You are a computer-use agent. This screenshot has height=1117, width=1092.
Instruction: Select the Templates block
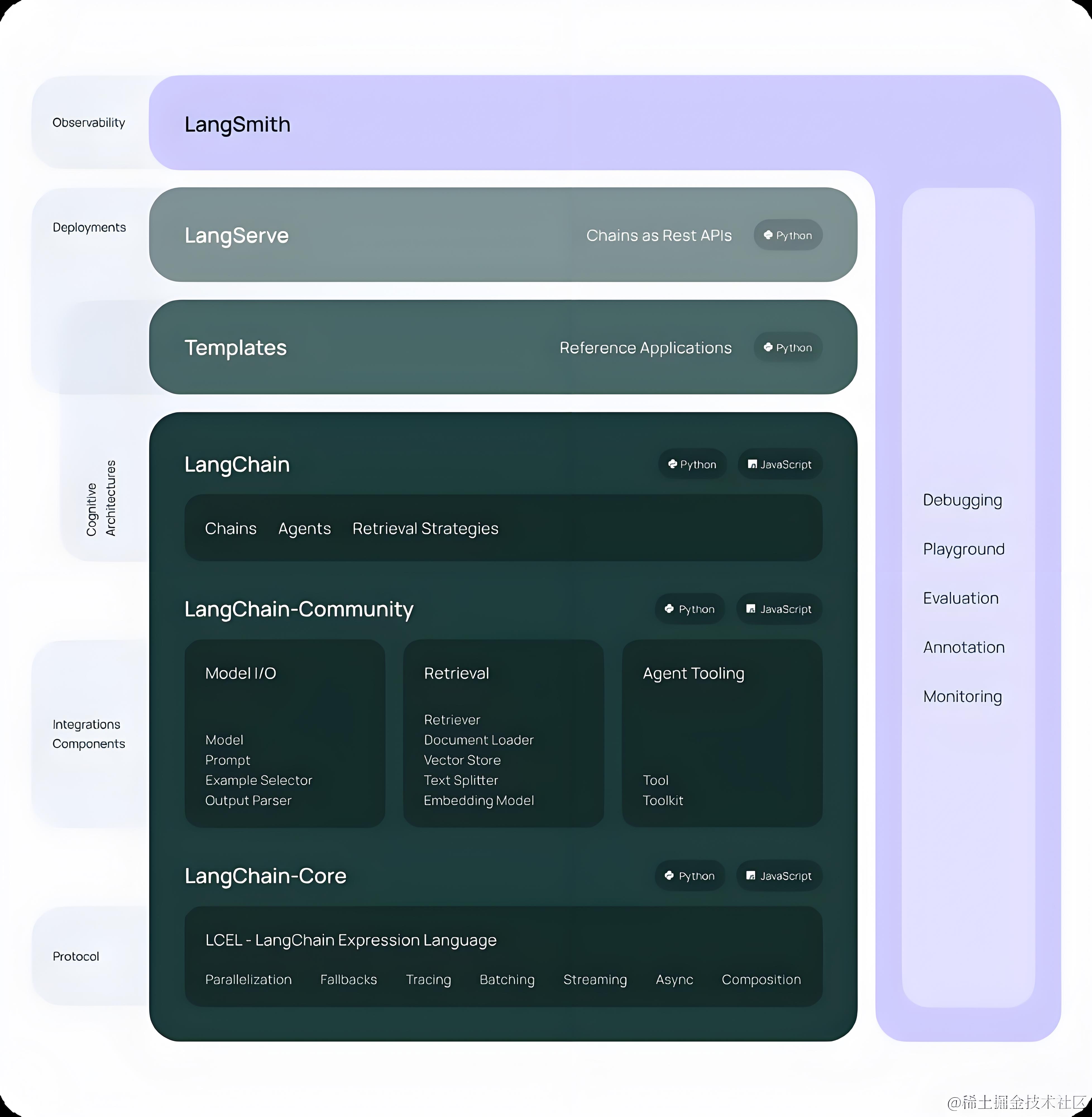point(235,347)
